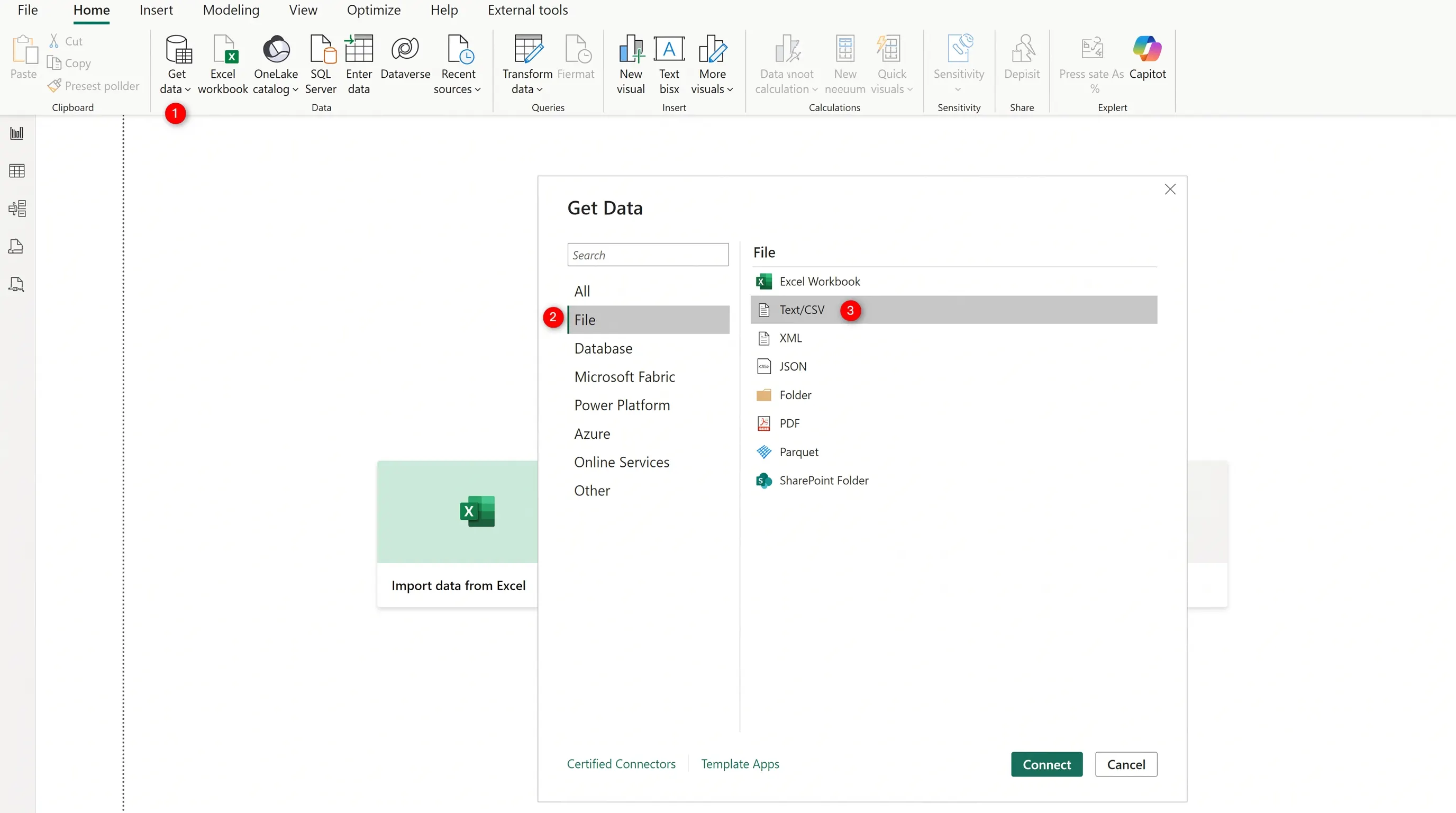Viewport: 1456px width, 813px height.
Task: Open the External tools ribbon tab
Action: click(x=528, y=10)
